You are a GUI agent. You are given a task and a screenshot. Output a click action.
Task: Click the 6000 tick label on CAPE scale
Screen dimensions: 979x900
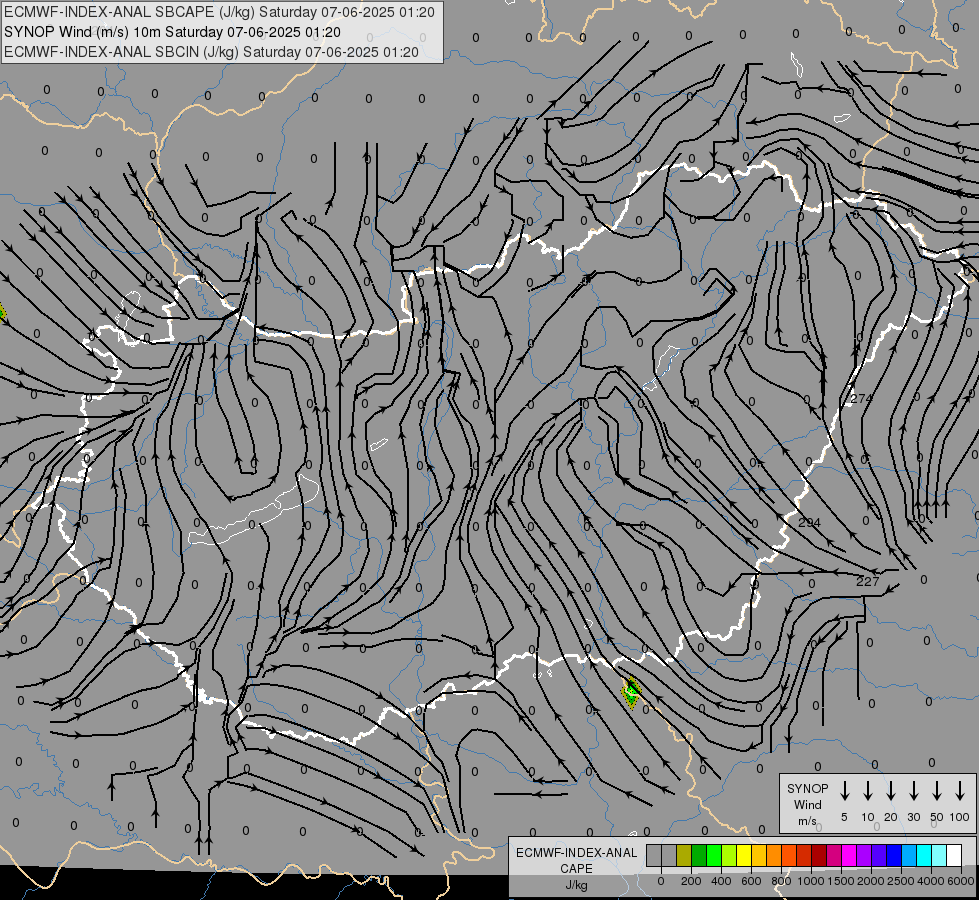click(x=961, y=881)
